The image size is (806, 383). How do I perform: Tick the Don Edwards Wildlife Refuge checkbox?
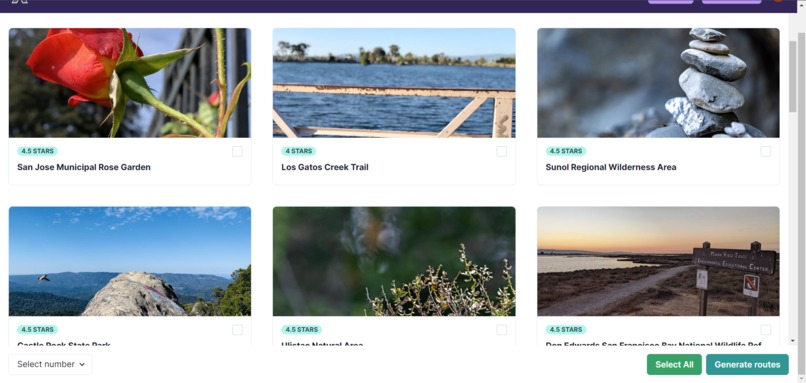[x=766, y=330]
